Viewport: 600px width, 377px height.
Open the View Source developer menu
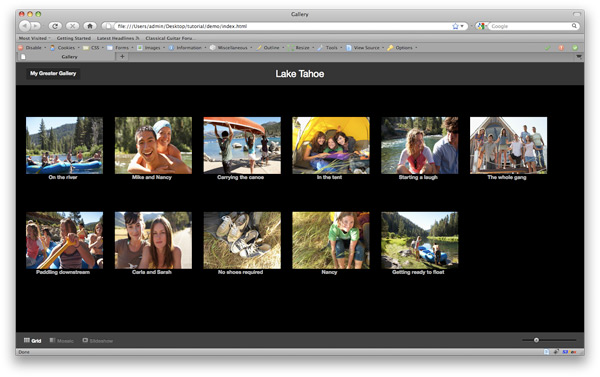pyautogui.click(x=365, y=48)
